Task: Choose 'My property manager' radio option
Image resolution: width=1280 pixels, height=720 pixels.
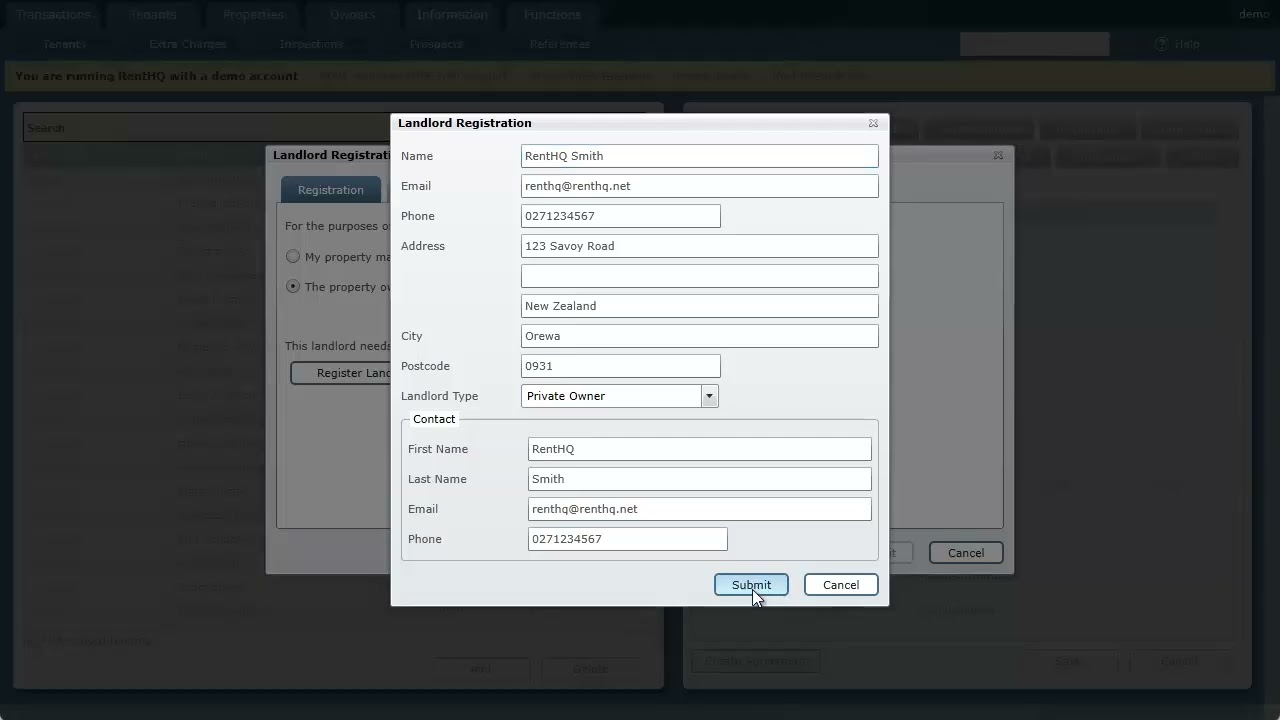Action: 293,257
